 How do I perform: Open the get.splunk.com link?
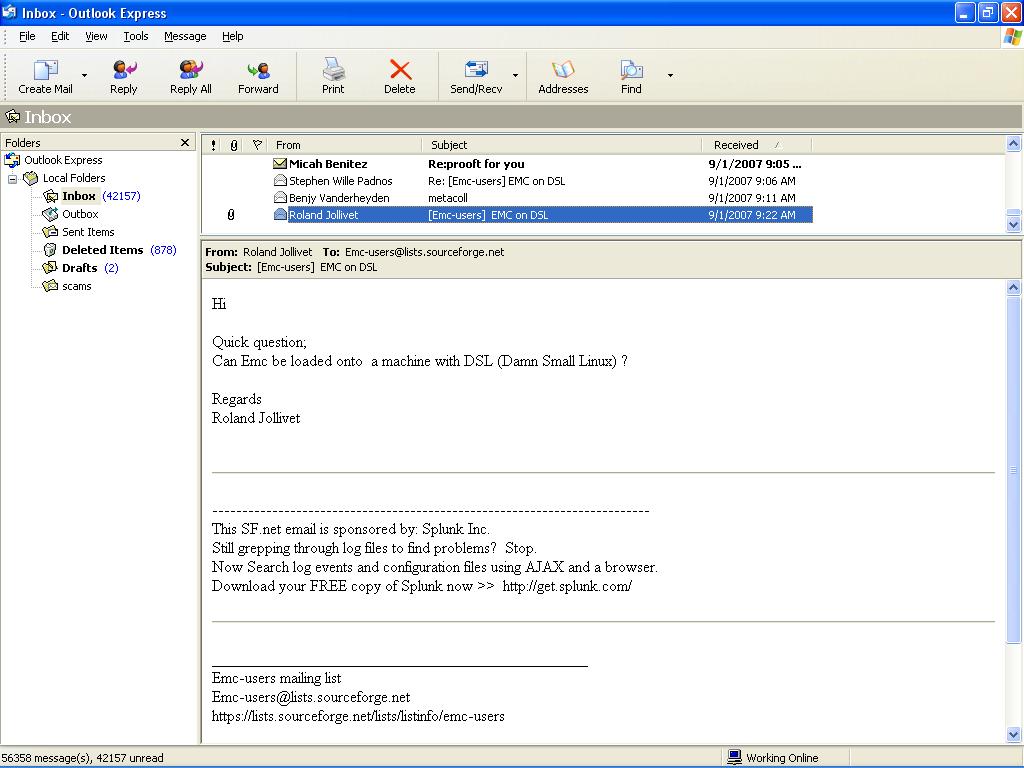[567, 586]
